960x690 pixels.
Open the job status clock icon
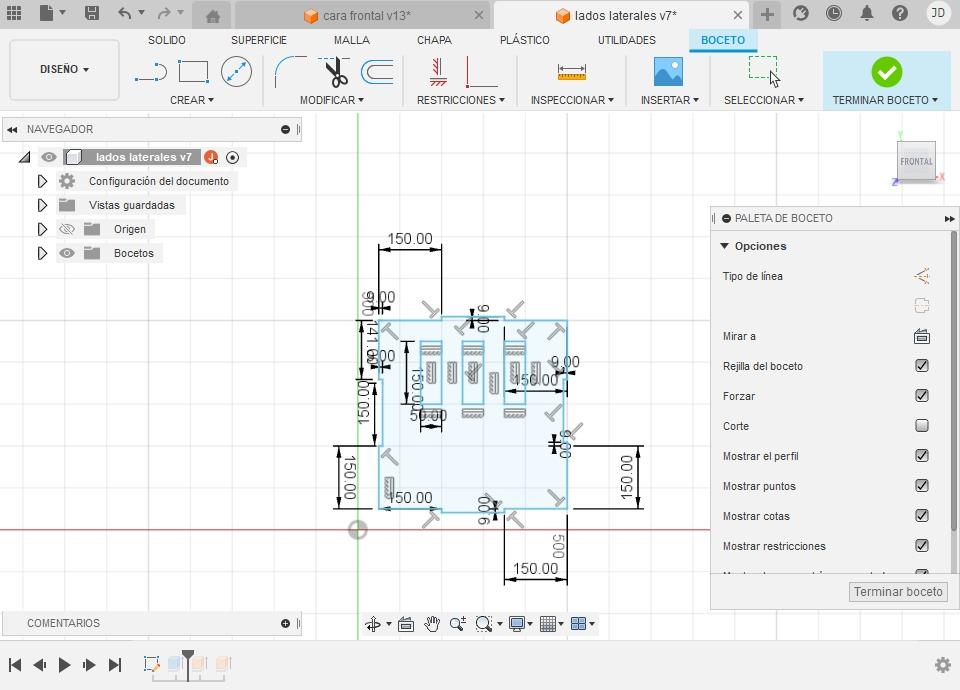(833, 13)
